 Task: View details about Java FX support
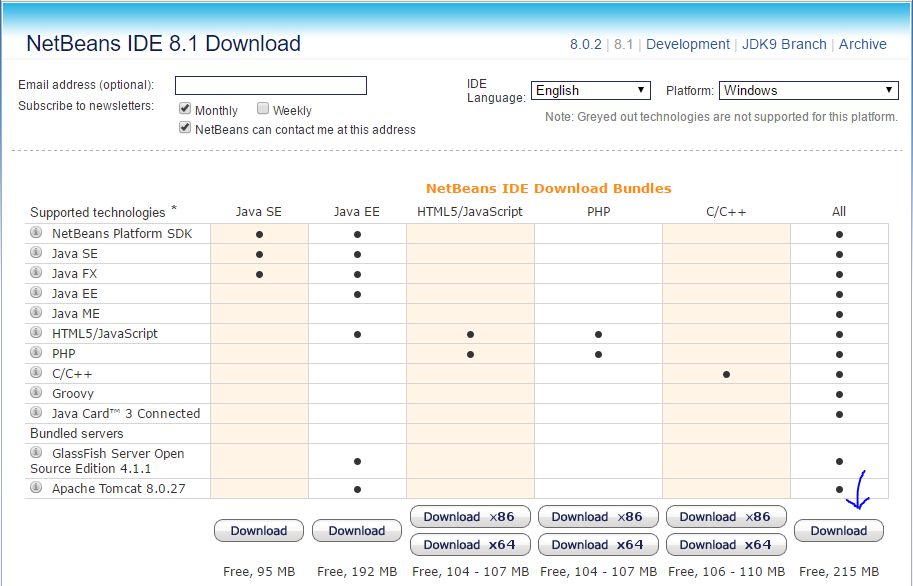(35, 273)
